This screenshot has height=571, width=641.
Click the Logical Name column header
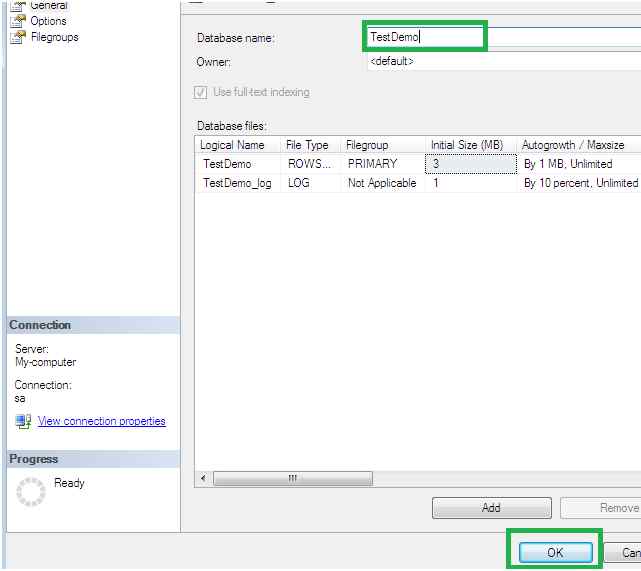pyautogui.click(x=238, y=145)
